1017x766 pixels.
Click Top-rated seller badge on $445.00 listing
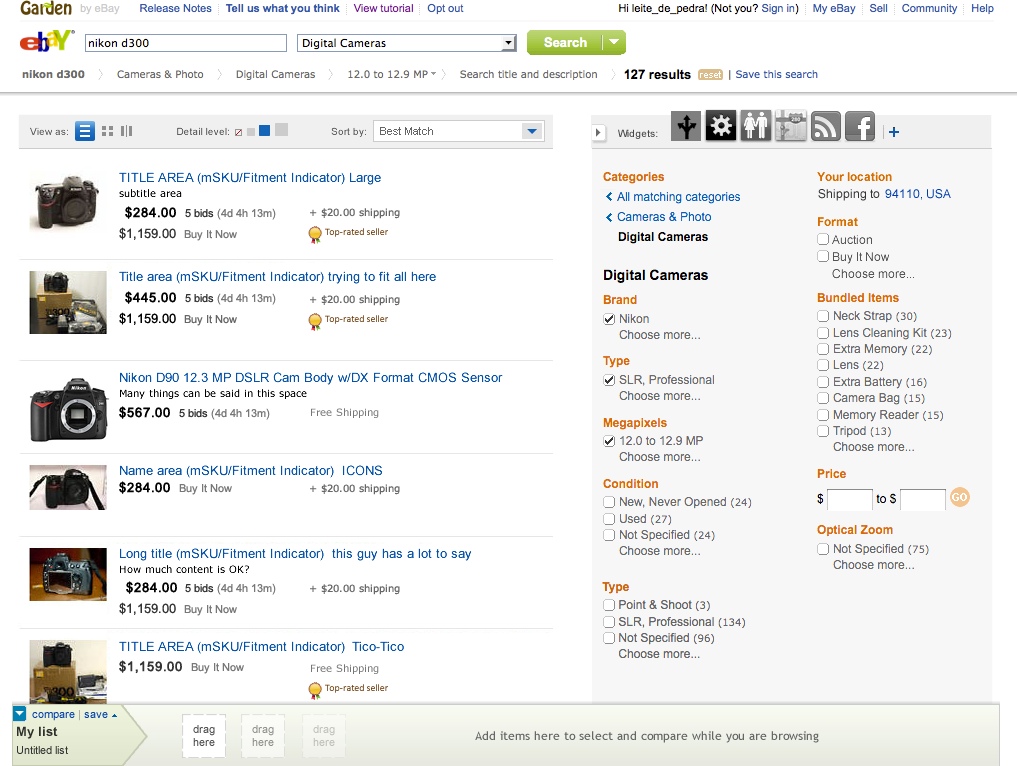pyautogui.click(x=348, y=320)
